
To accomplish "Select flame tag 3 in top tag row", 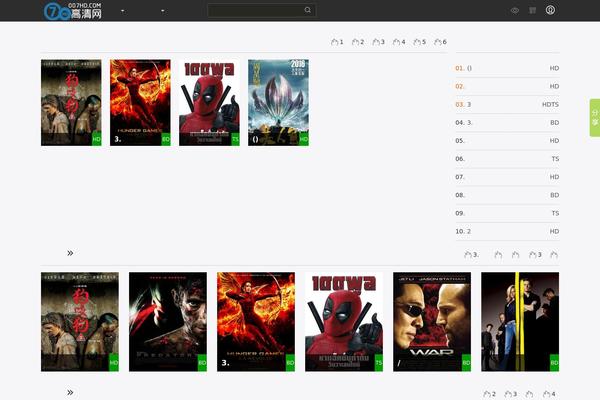I will click(378, 42).
